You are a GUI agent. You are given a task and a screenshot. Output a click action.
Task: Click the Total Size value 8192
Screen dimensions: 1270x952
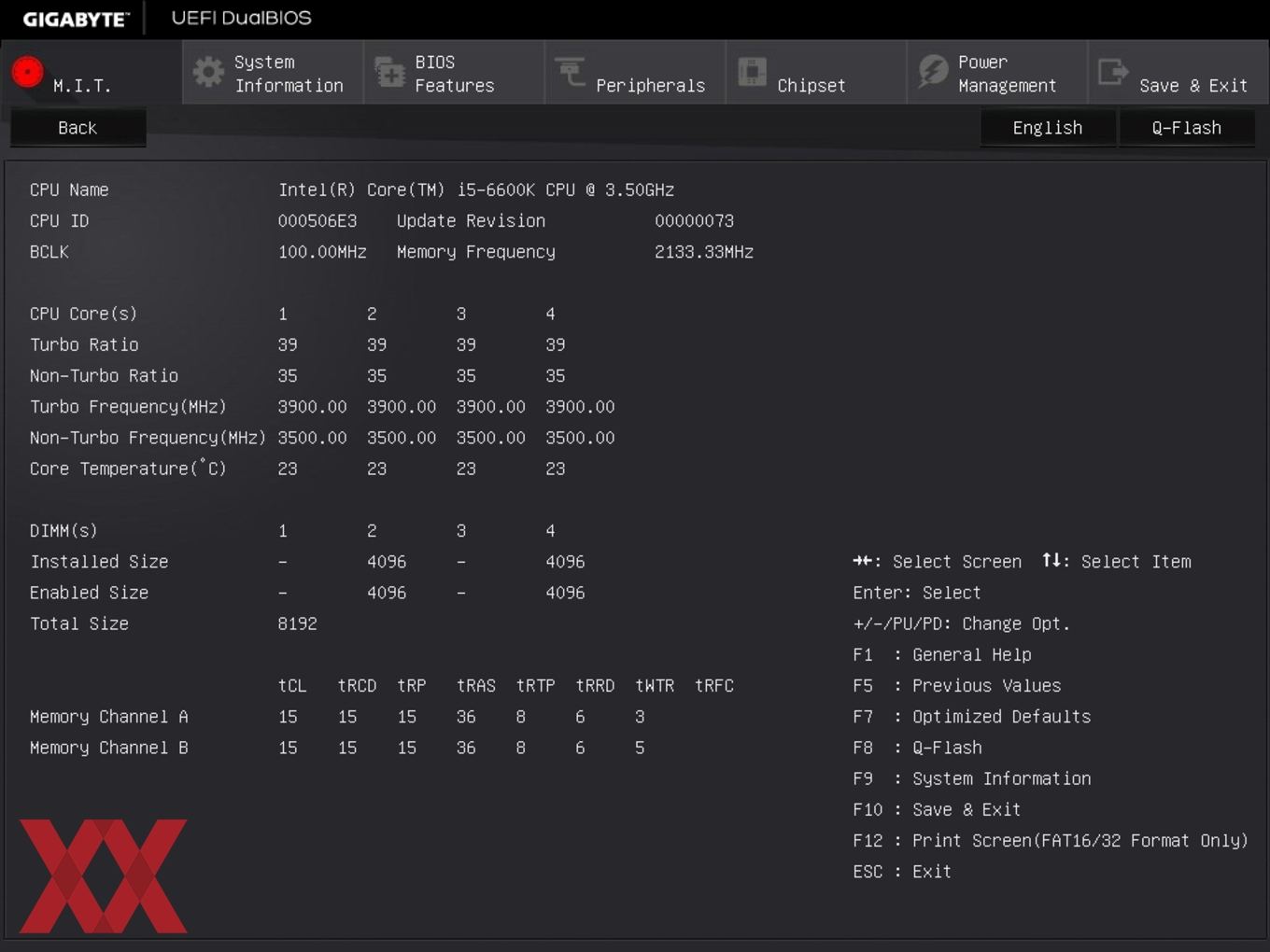coord(297,623)
